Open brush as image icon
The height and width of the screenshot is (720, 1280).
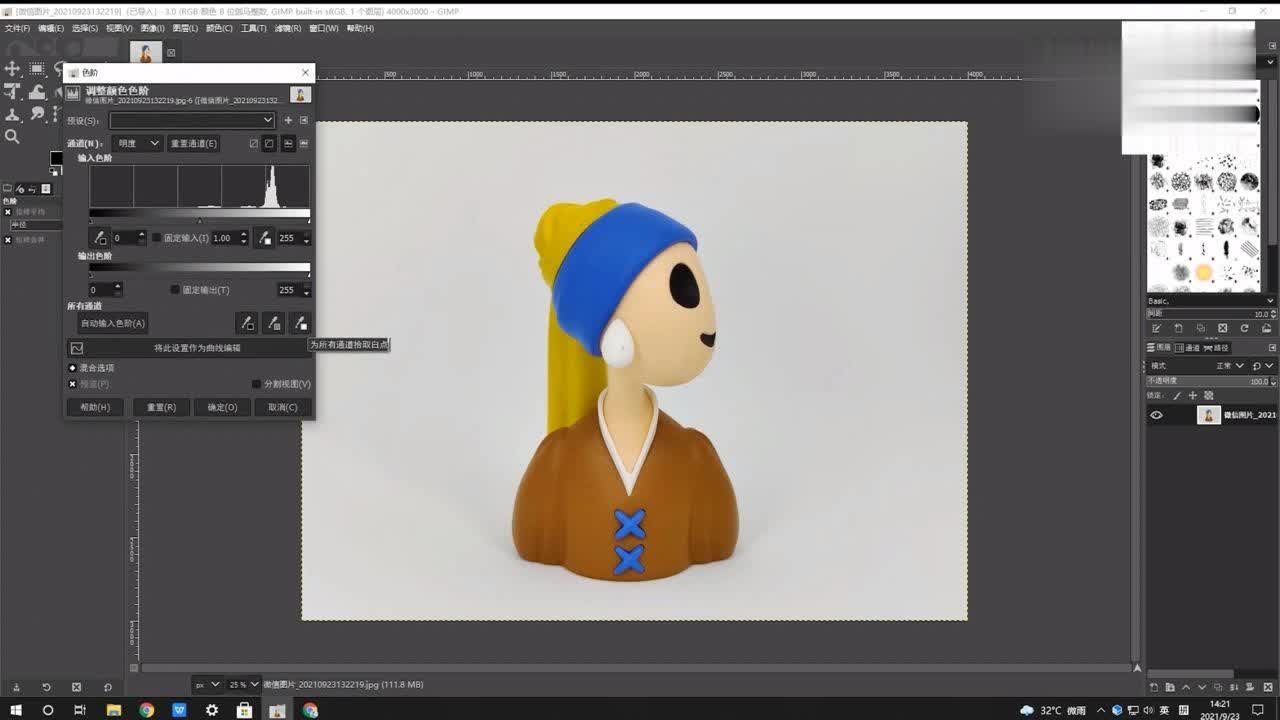pos(1267,328)
